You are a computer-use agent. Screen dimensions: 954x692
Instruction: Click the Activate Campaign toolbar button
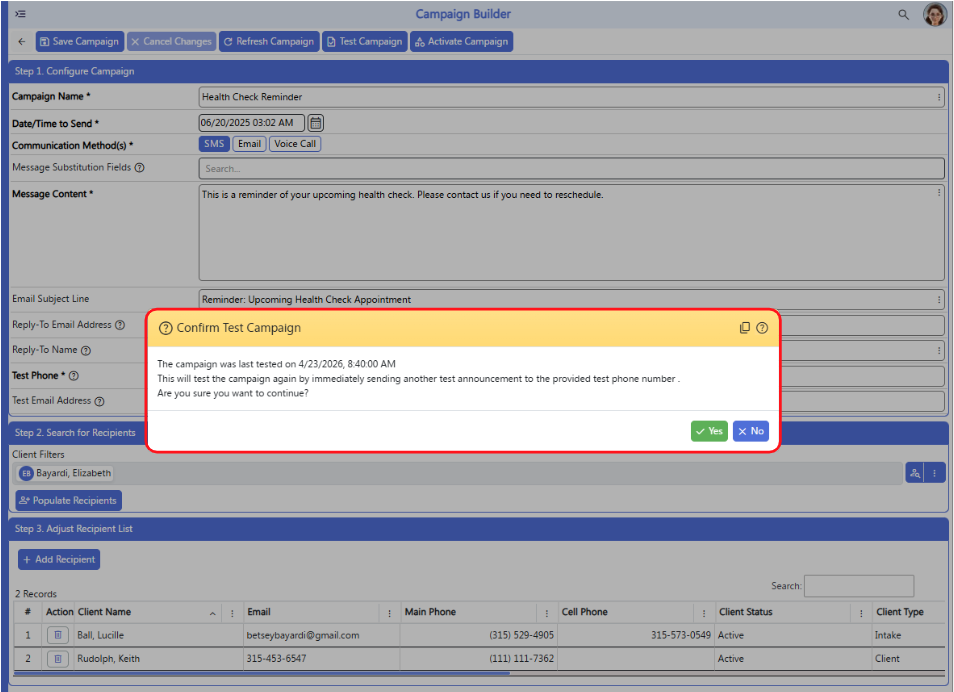[462, 41]
